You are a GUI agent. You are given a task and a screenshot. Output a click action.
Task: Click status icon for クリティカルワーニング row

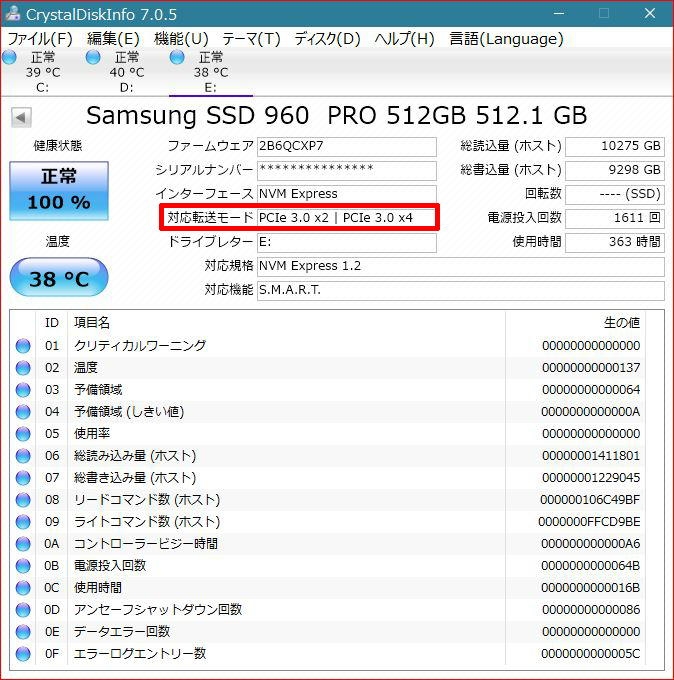pyautogui.click(x=23, y=346)
